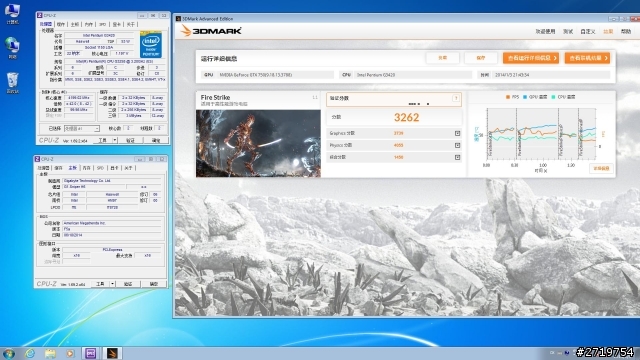
Task: Open Windows Media Player from taskbar
Action: point(70,353)
